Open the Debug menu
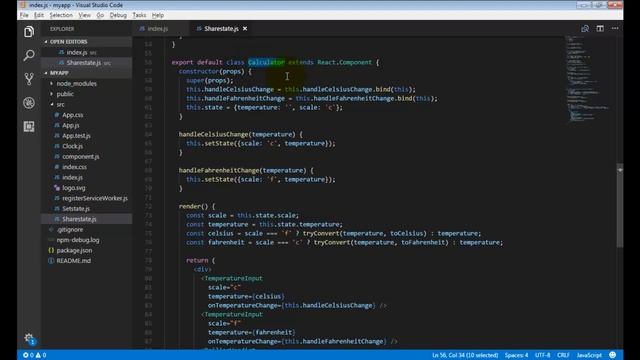The height and width of the screenshot is (360, 640). 118,15
